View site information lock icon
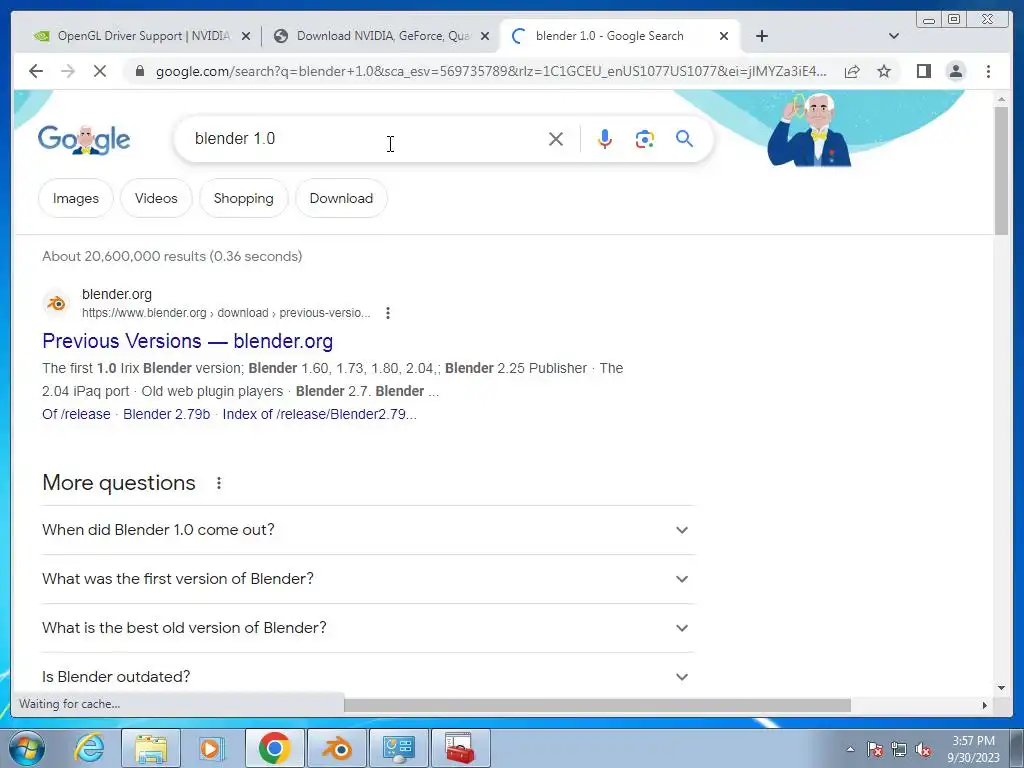This screenshot has width=1024, height=768. (140, 71)
